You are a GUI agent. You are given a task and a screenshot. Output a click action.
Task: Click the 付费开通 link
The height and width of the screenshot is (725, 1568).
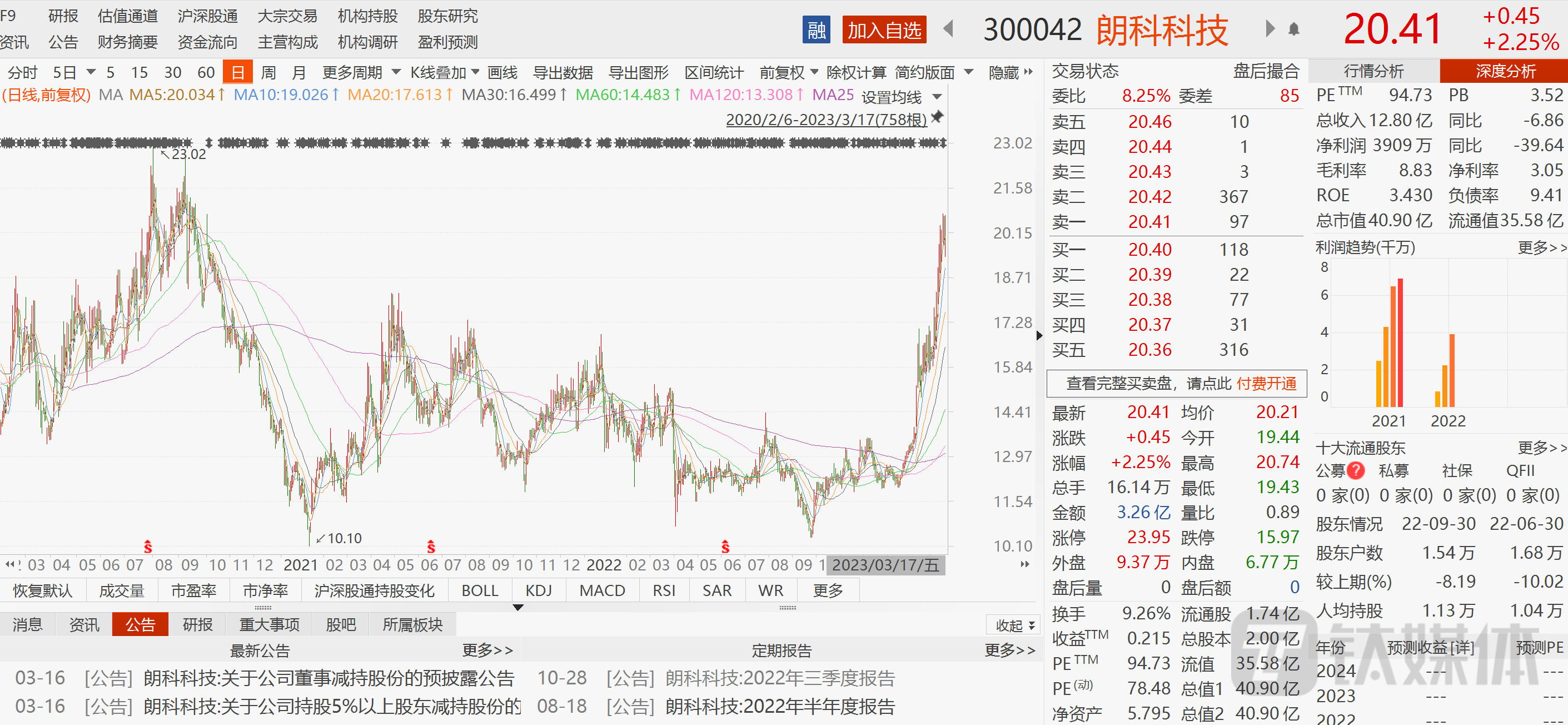(1266, 384)
